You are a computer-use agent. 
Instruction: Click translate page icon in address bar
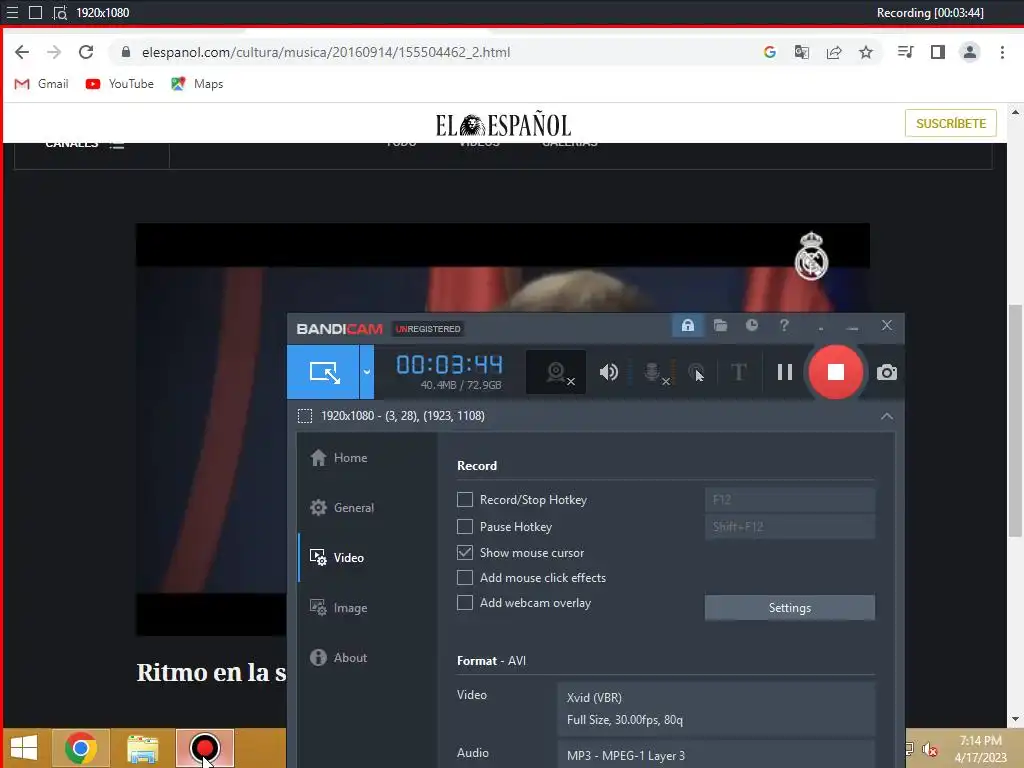point(802,52)
